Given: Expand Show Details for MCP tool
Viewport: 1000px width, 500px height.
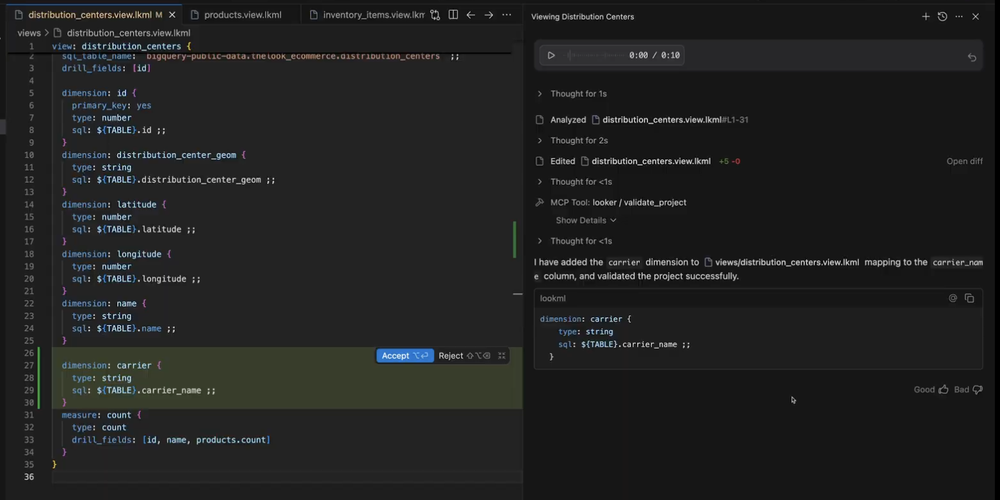Looking at the screenshot, I should pyautogui.click(x=586, y=221).
